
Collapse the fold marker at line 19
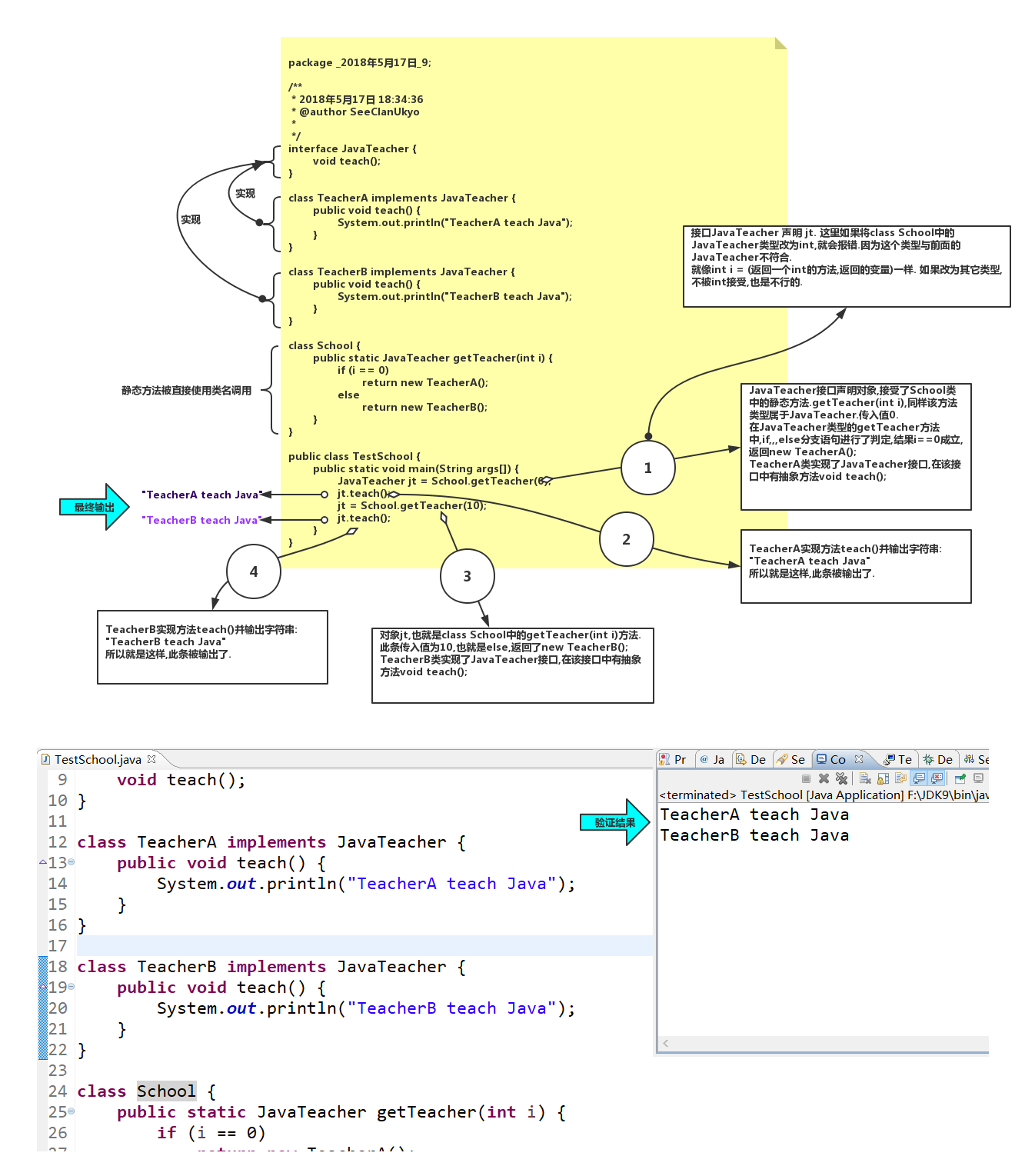(72, 987)
